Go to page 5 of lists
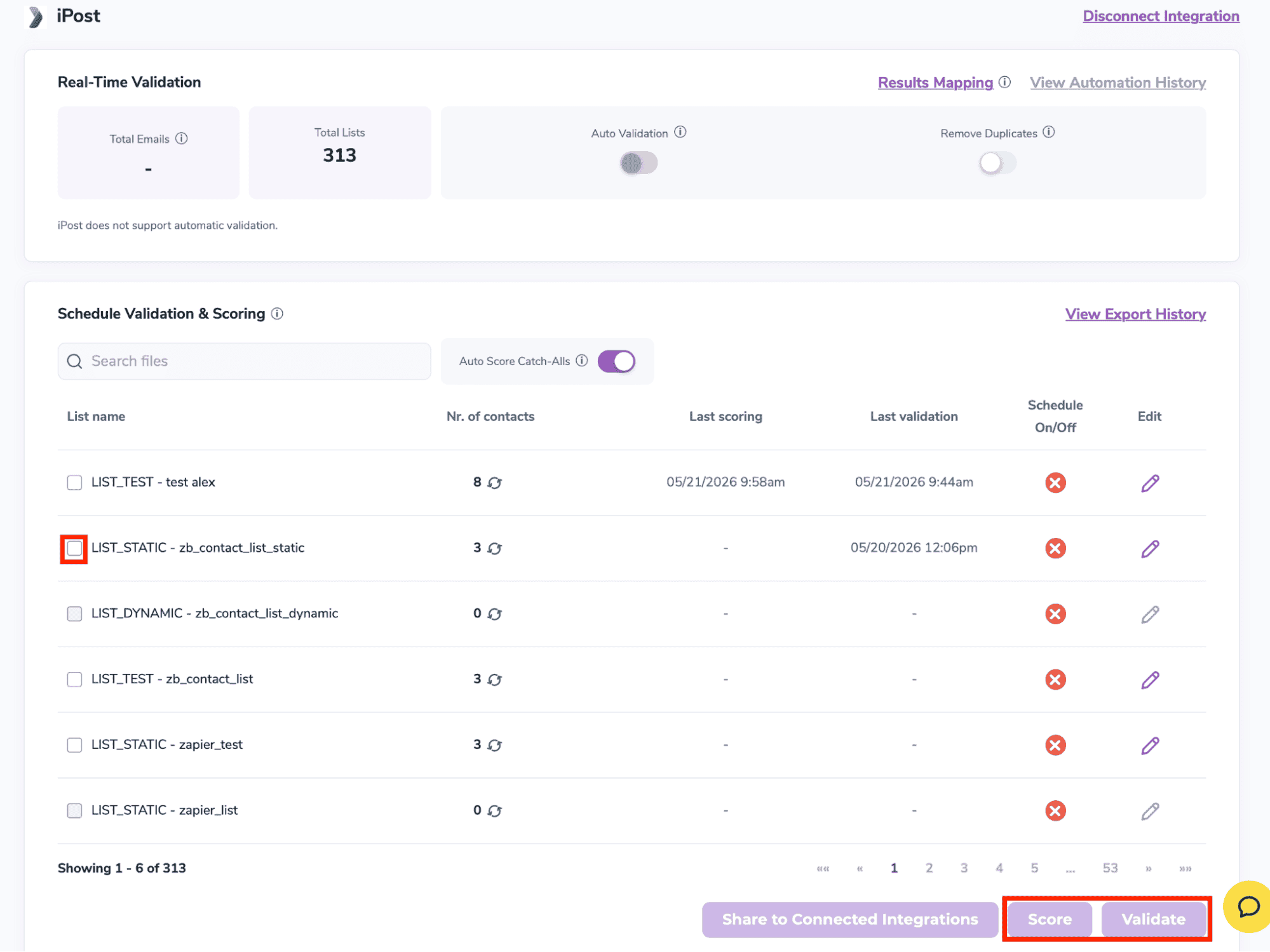The image size is (1270, 952). [1034, 868]
